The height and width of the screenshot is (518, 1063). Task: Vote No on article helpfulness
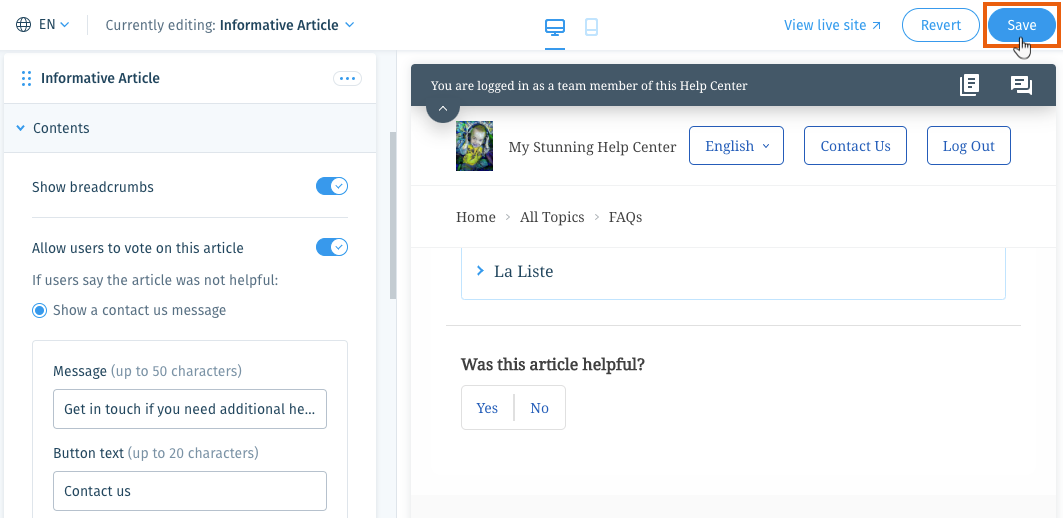(540, 407)
